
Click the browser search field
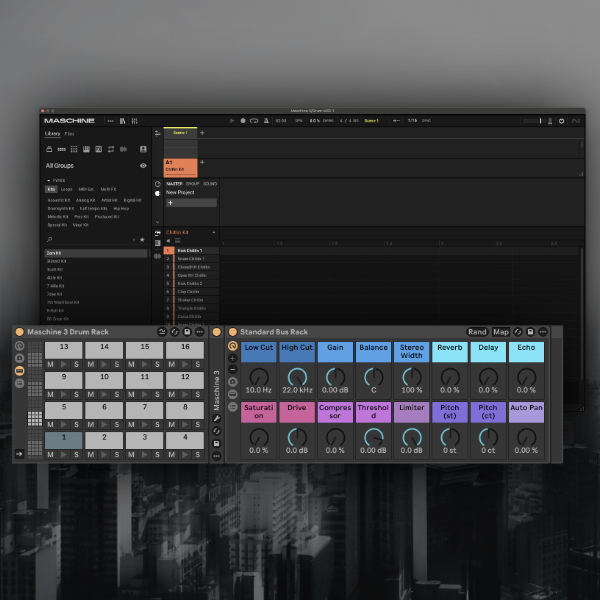[90, 240]
